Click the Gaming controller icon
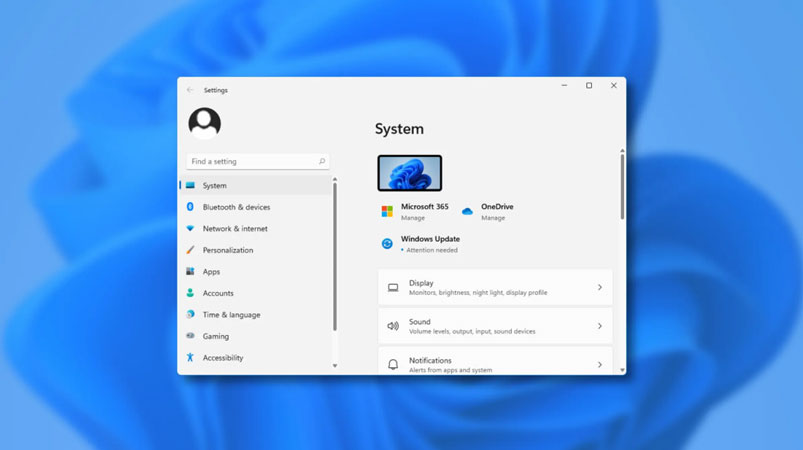 coord(190,336)
